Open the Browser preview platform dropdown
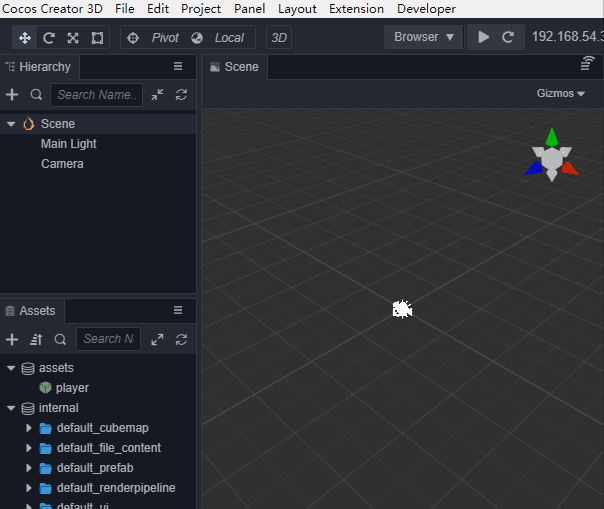 [x=424, y=37]
